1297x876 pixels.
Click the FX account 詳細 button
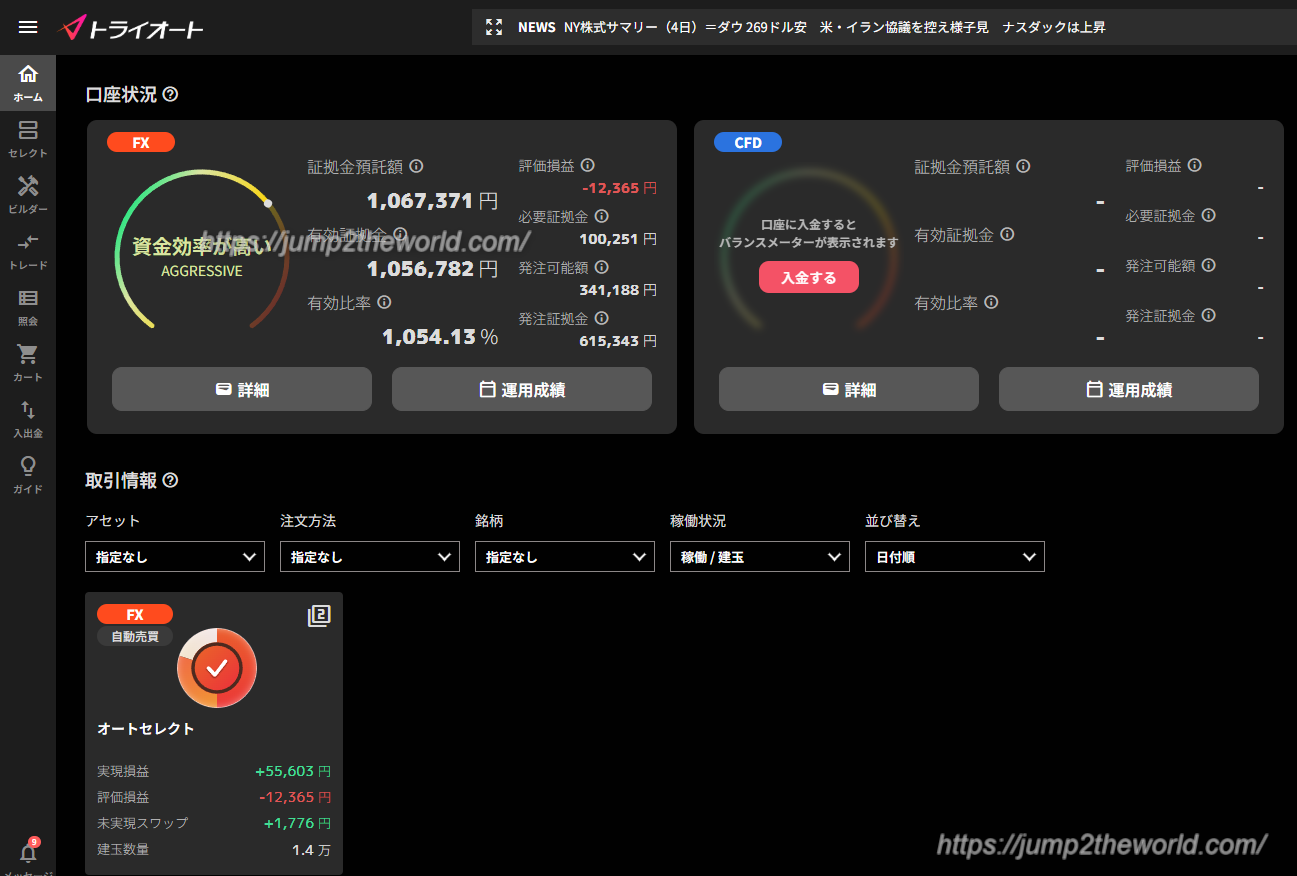pos(242,389)
